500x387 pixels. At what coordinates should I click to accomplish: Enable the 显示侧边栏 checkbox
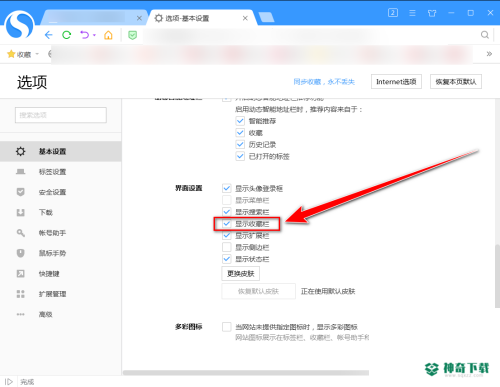227,247
